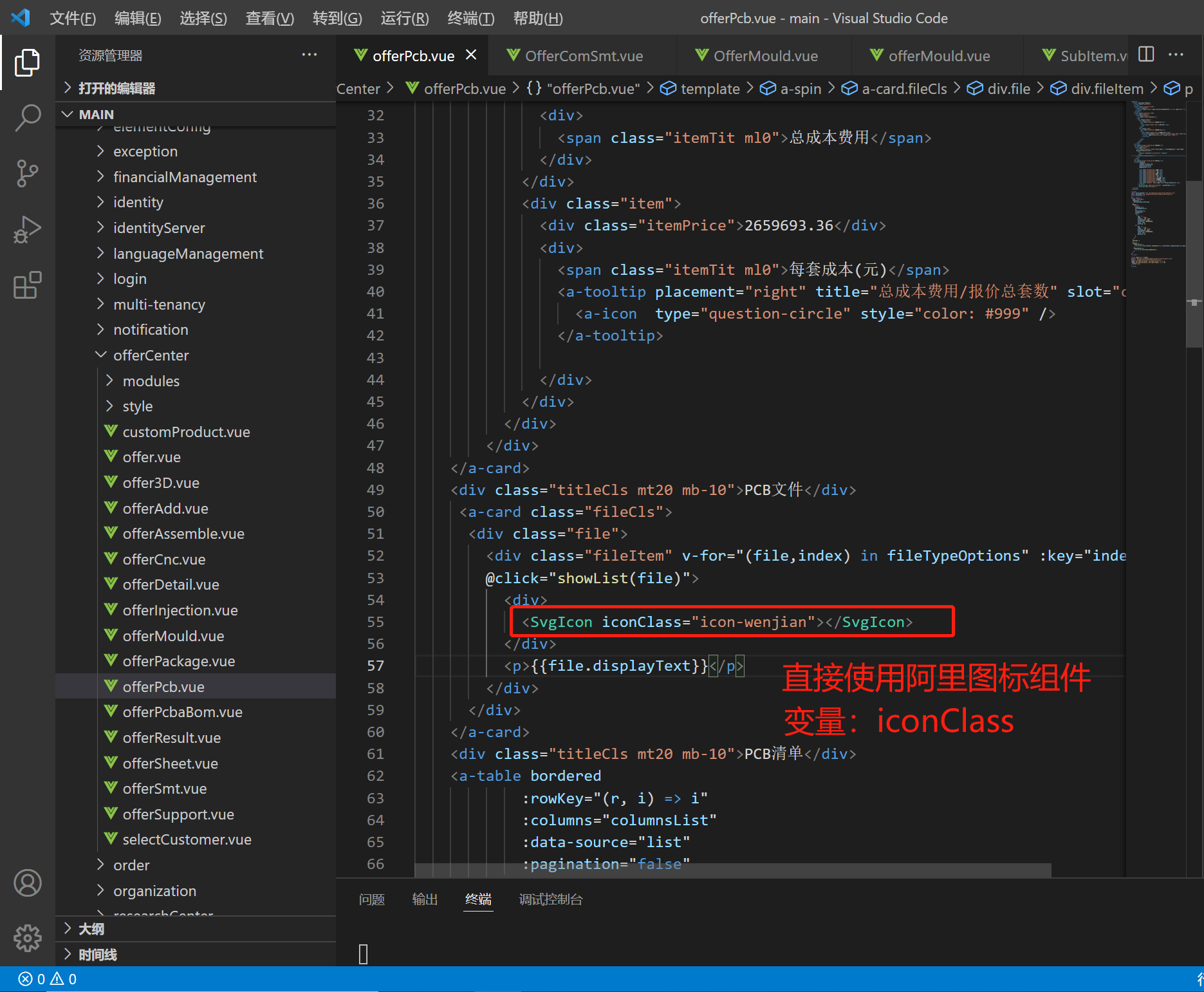
Task: Switch to the 调试控制台 panel tab
Action: tap(551, 899)
